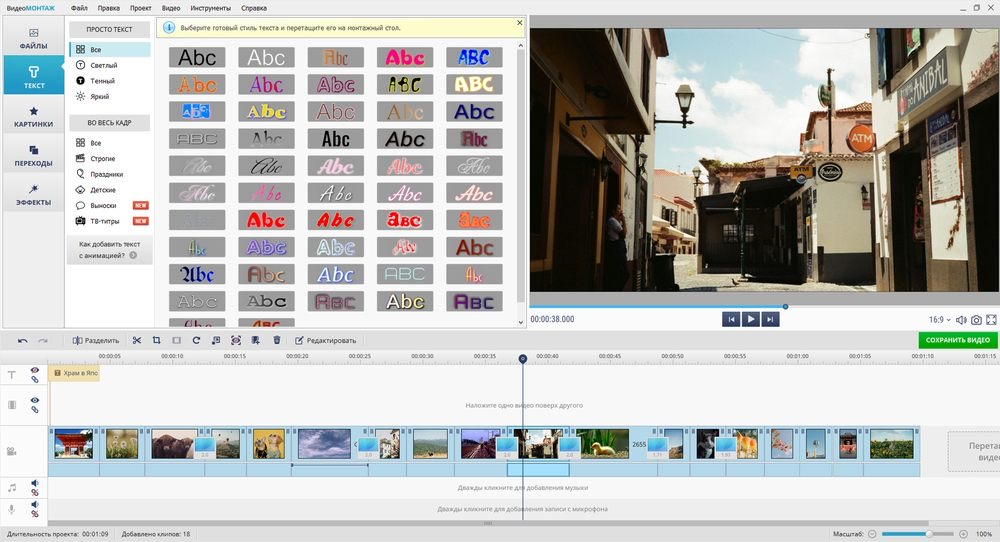Open fullscreen preview icon
The width and height of the screenshot is (1000, 542).
(992, 319)
